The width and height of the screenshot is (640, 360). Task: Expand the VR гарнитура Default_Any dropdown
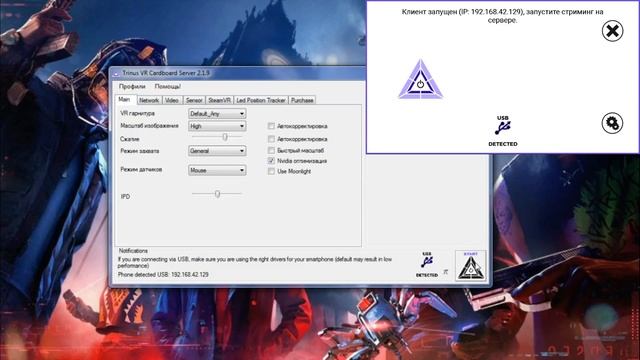tap(217, 113)
